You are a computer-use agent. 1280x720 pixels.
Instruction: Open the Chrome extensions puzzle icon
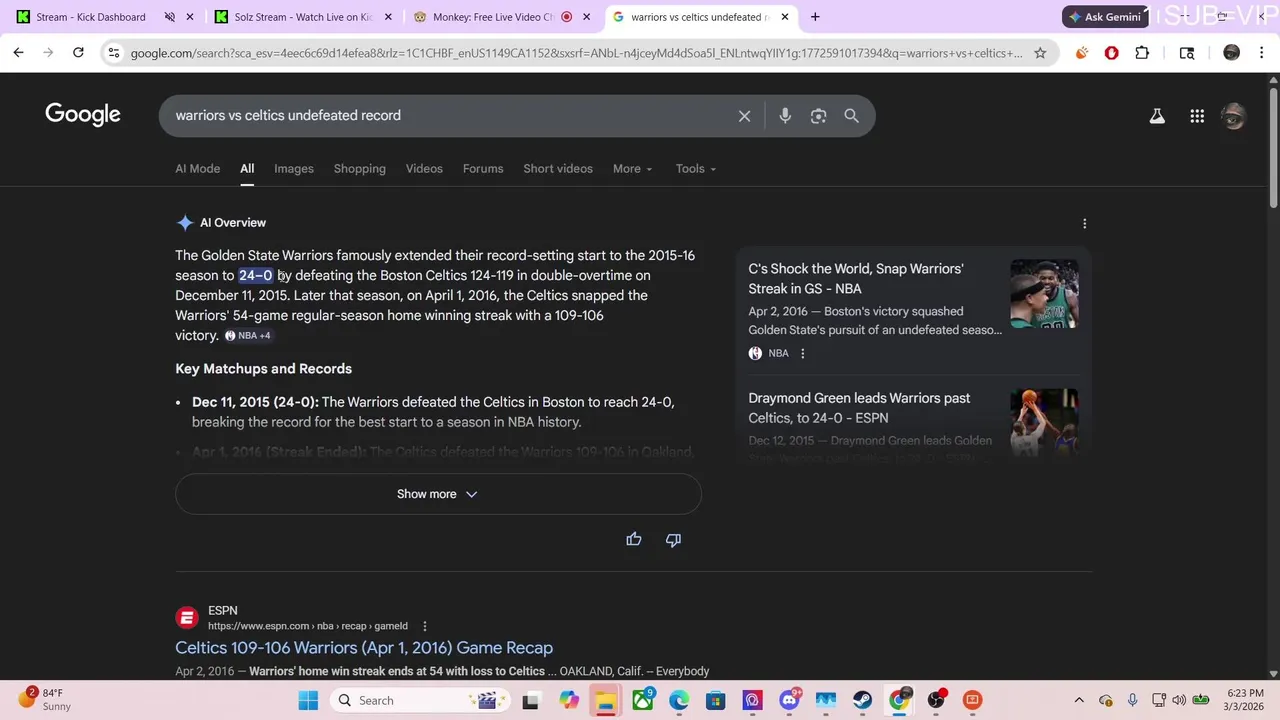pyautogui.click(x=1142, y=53)
